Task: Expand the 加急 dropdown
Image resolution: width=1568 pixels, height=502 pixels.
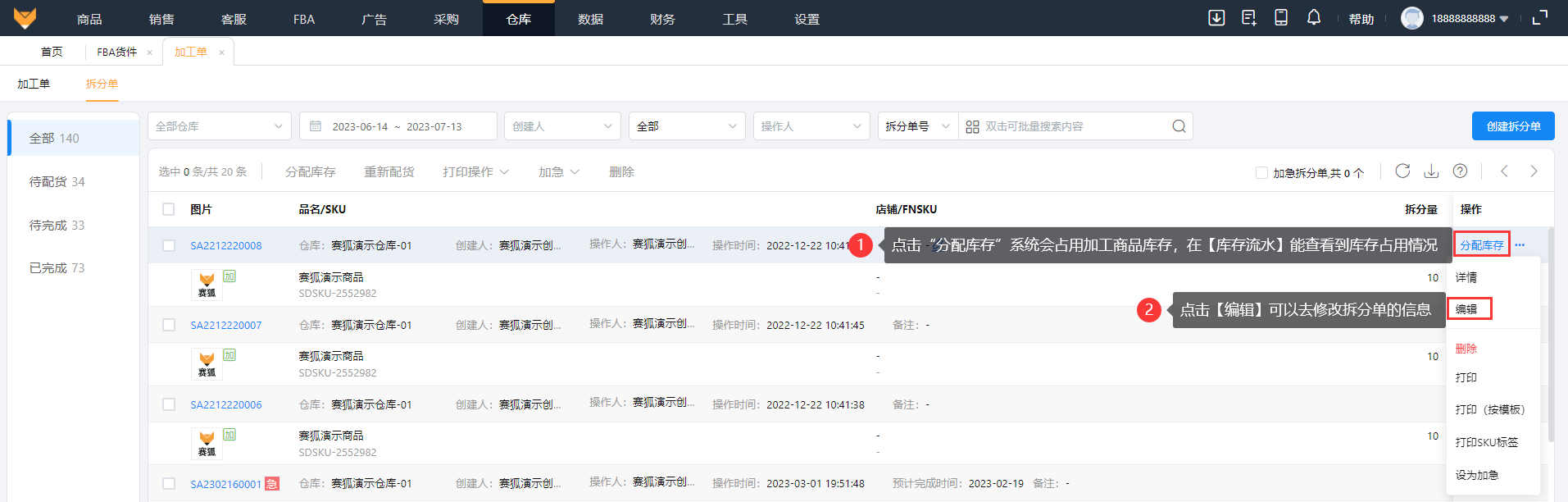Action: coord(558,171)
